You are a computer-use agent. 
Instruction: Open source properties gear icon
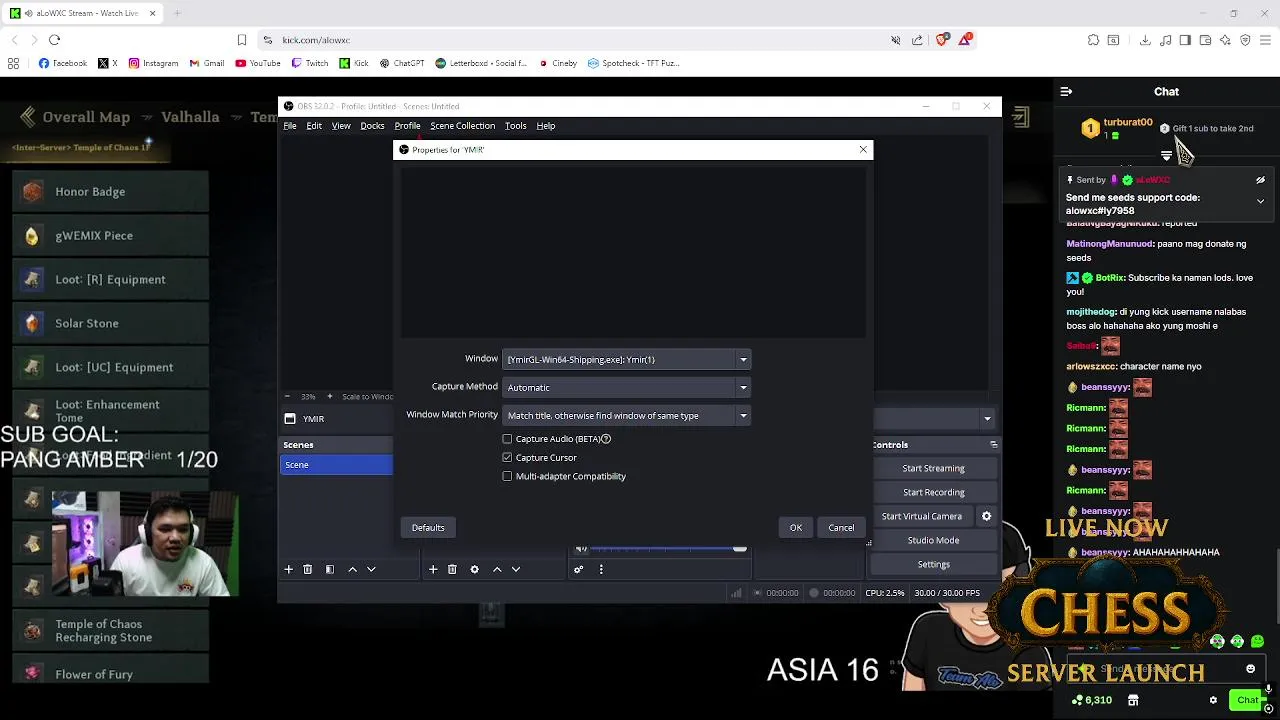click(x=474, y=569)
